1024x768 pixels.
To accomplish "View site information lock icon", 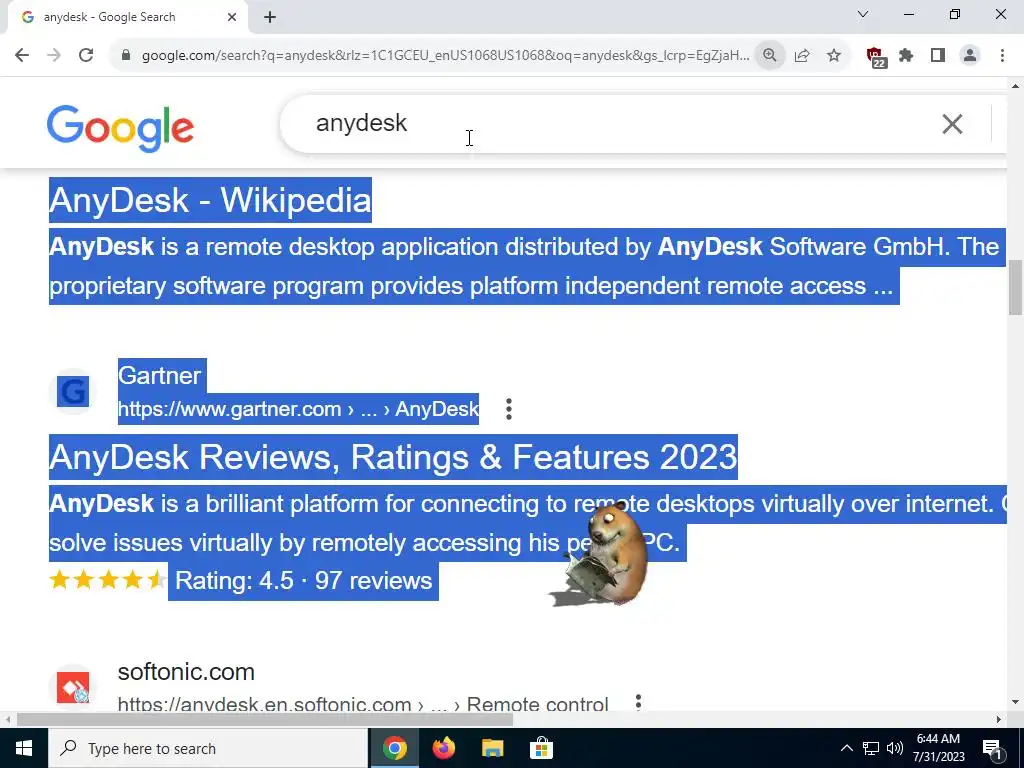I will 126,55.
